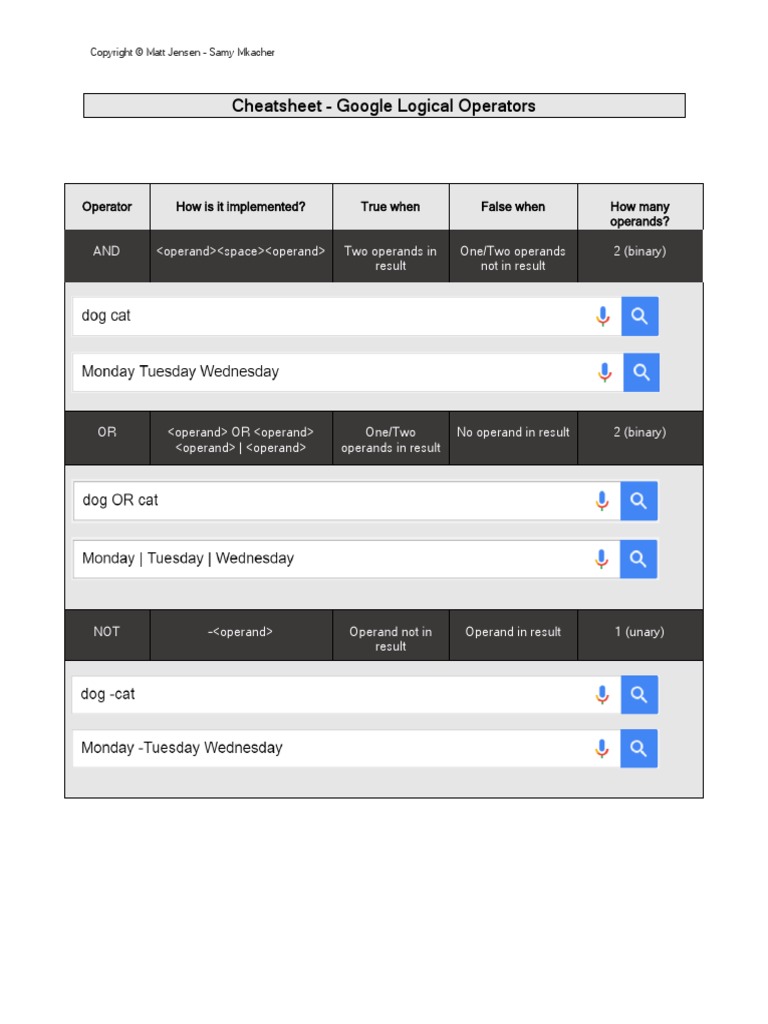
Task: Tap the voice search icon in "dog OR cat"
Action: (602, 500)
